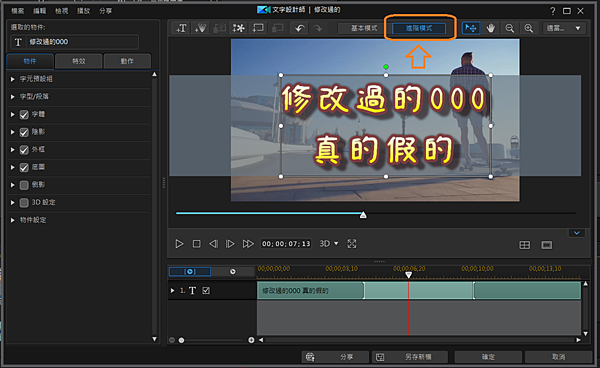Image resolution: width=600 pixels, height=368 pixels.
Task: Play the title preview
Action: click(179, 244)
